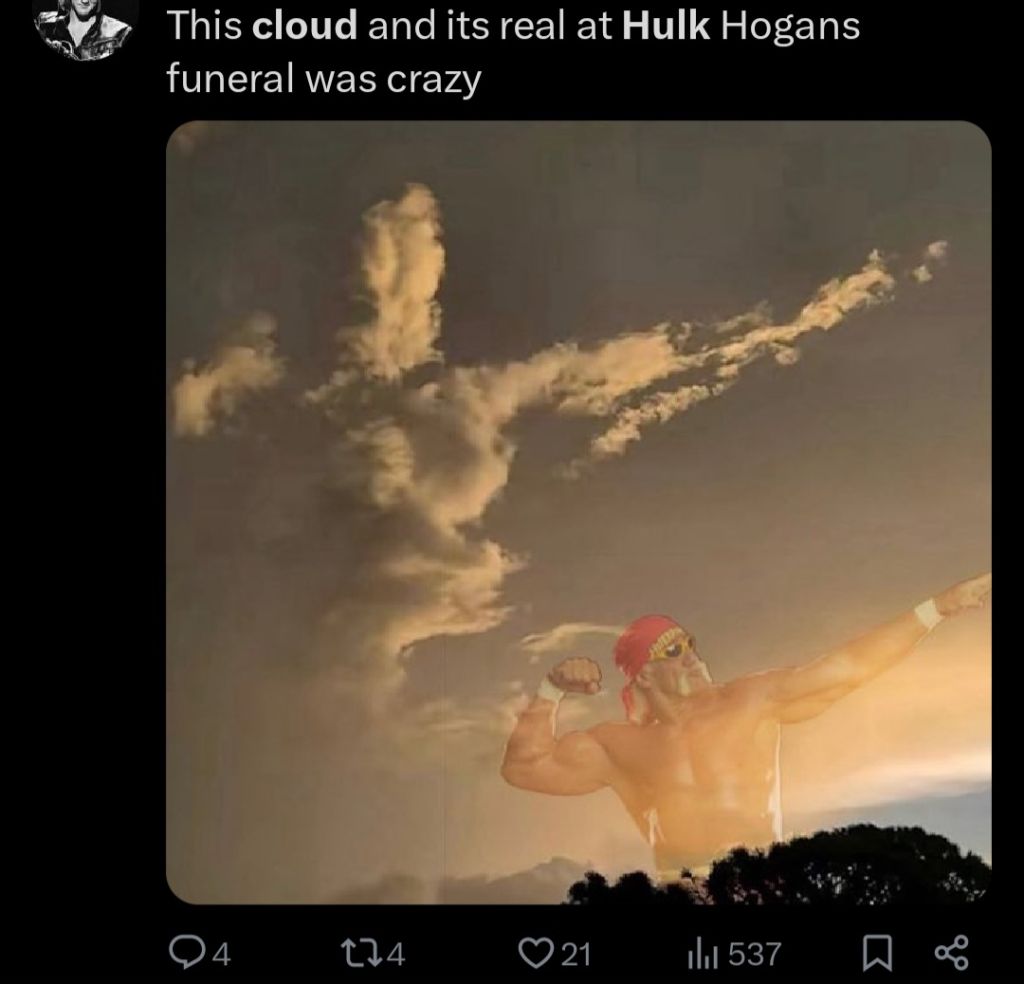Click the flexing fist in the photo
1024x984 pixels.
(575, 675)
